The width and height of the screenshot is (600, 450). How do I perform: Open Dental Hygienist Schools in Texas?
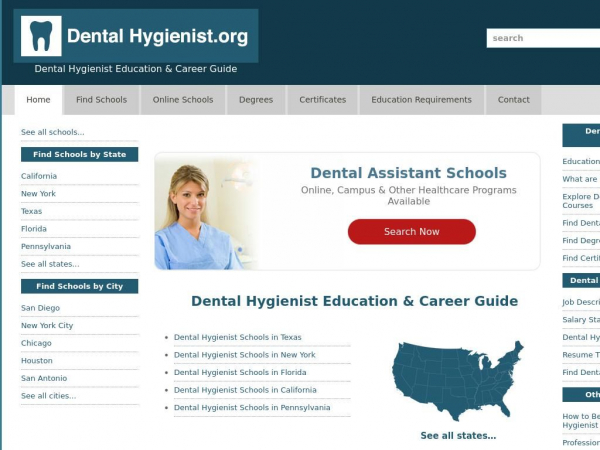238,337
